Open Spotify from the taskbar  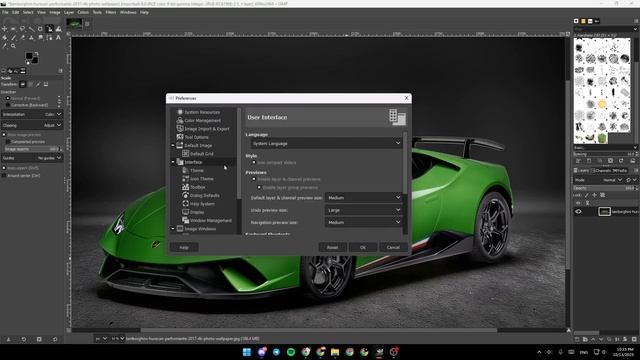coord(291,352)
